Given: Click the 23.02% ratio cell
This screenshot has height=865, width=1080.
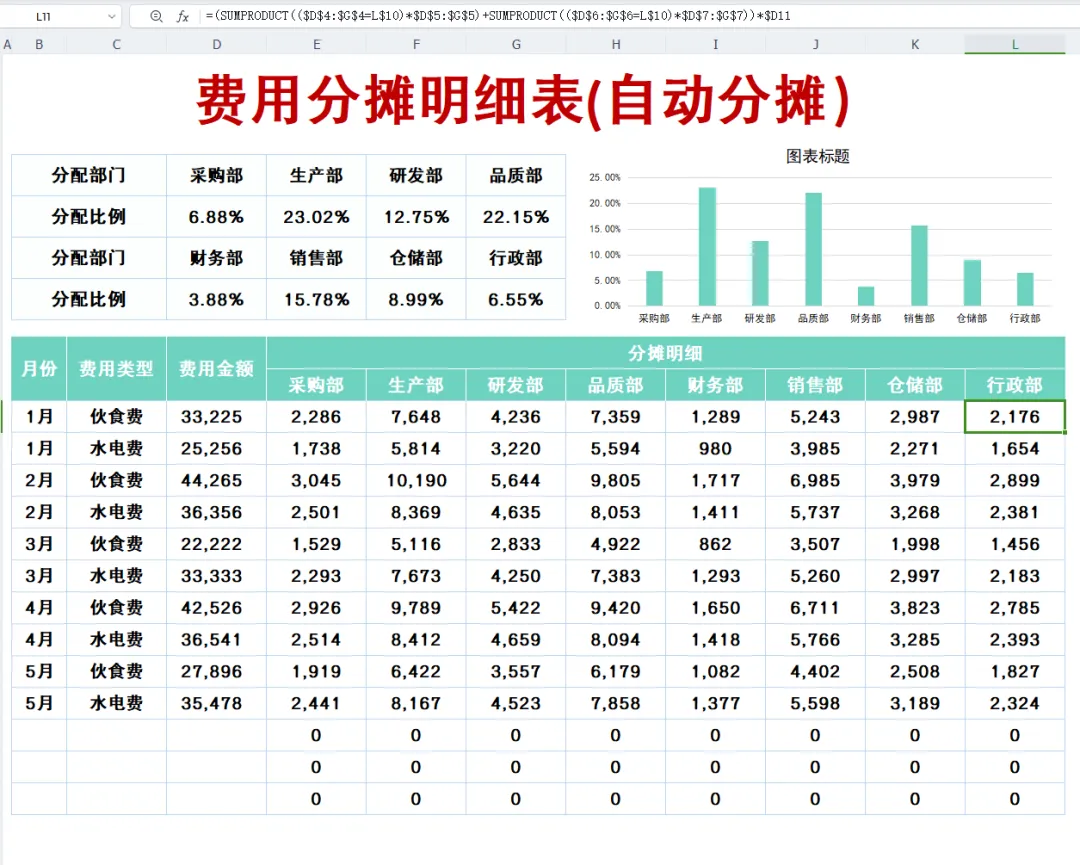Looking at the screenshot, I should pyautogui.click(x=316, y=217).
